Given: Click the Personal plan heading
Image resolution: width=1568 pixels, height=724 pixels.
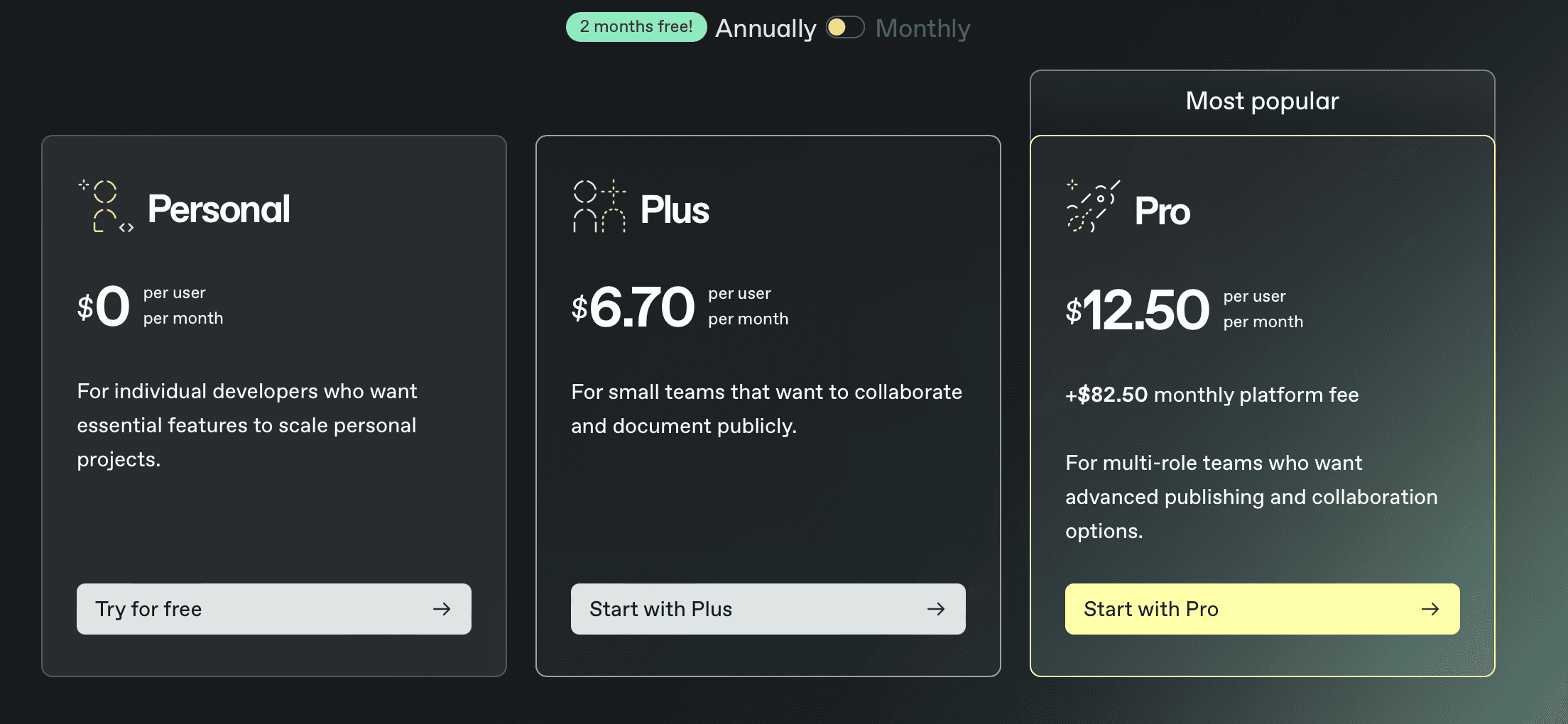Looking at the screenshot, I should [219, 209].
